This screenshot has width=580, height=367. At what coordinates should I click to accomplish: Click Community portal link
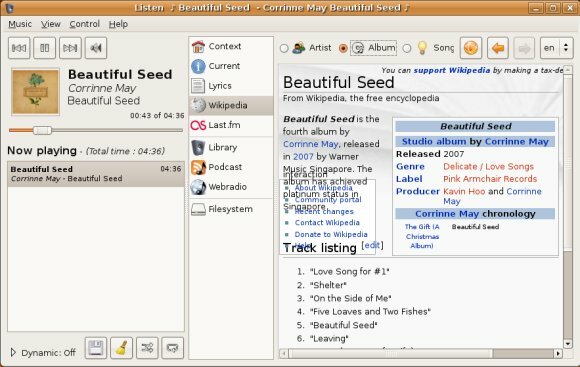click(x=328, y=200)
